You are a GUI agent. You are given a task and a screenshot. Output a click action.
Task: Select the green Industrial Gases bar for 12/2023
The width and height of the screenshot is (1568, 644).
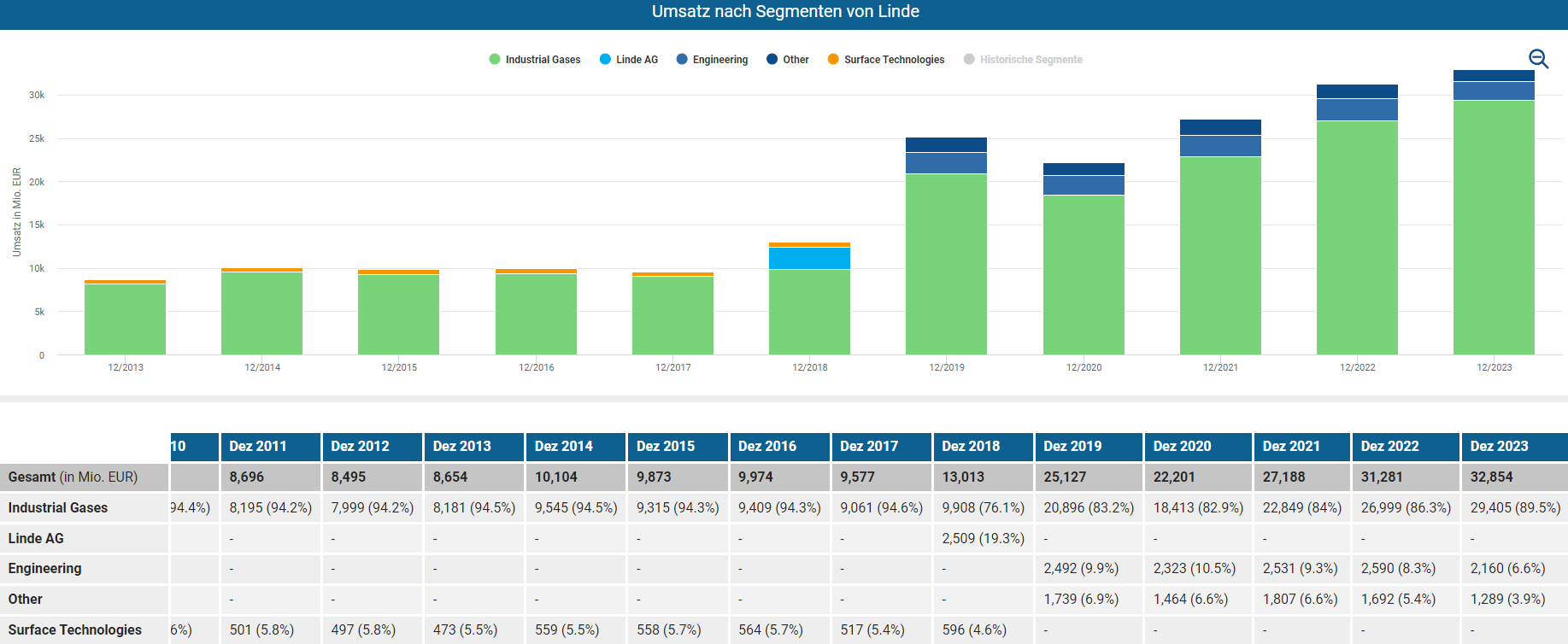pos(1494,227)
